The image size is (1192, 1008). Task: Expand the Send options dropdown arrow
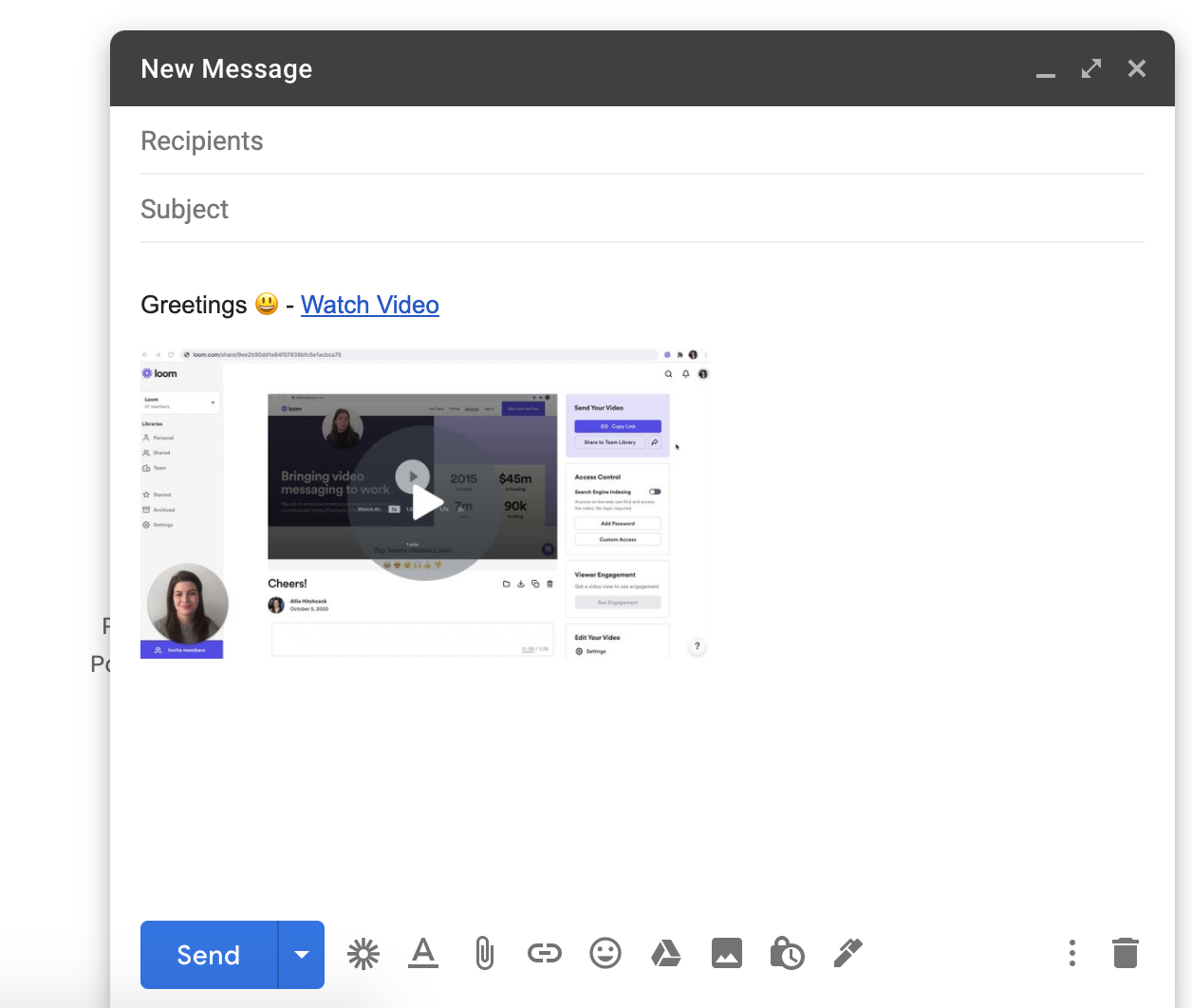tap(302, 955)
